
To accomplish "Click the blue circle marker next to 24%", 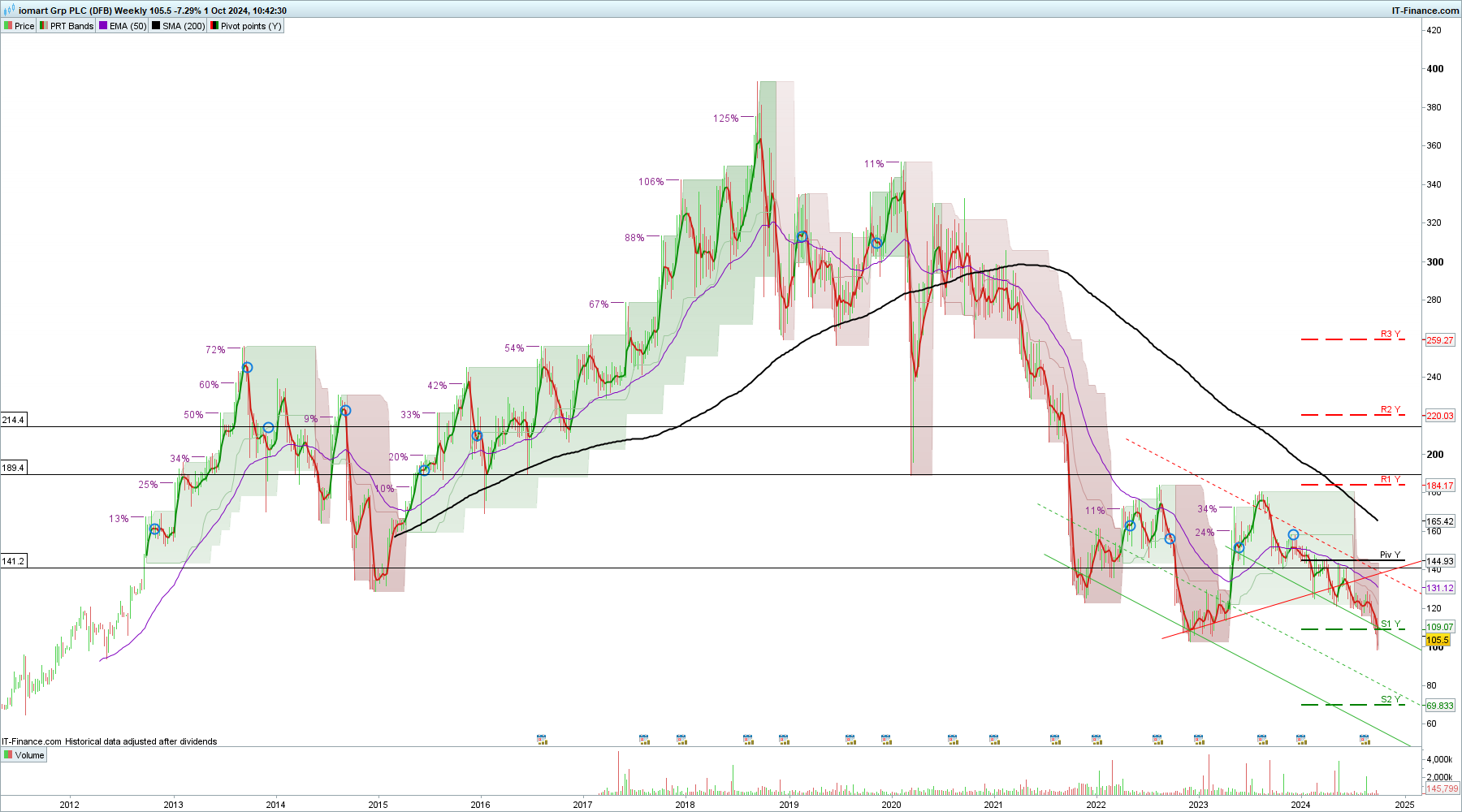I will pyautogui.click(x=1239, y=548).
